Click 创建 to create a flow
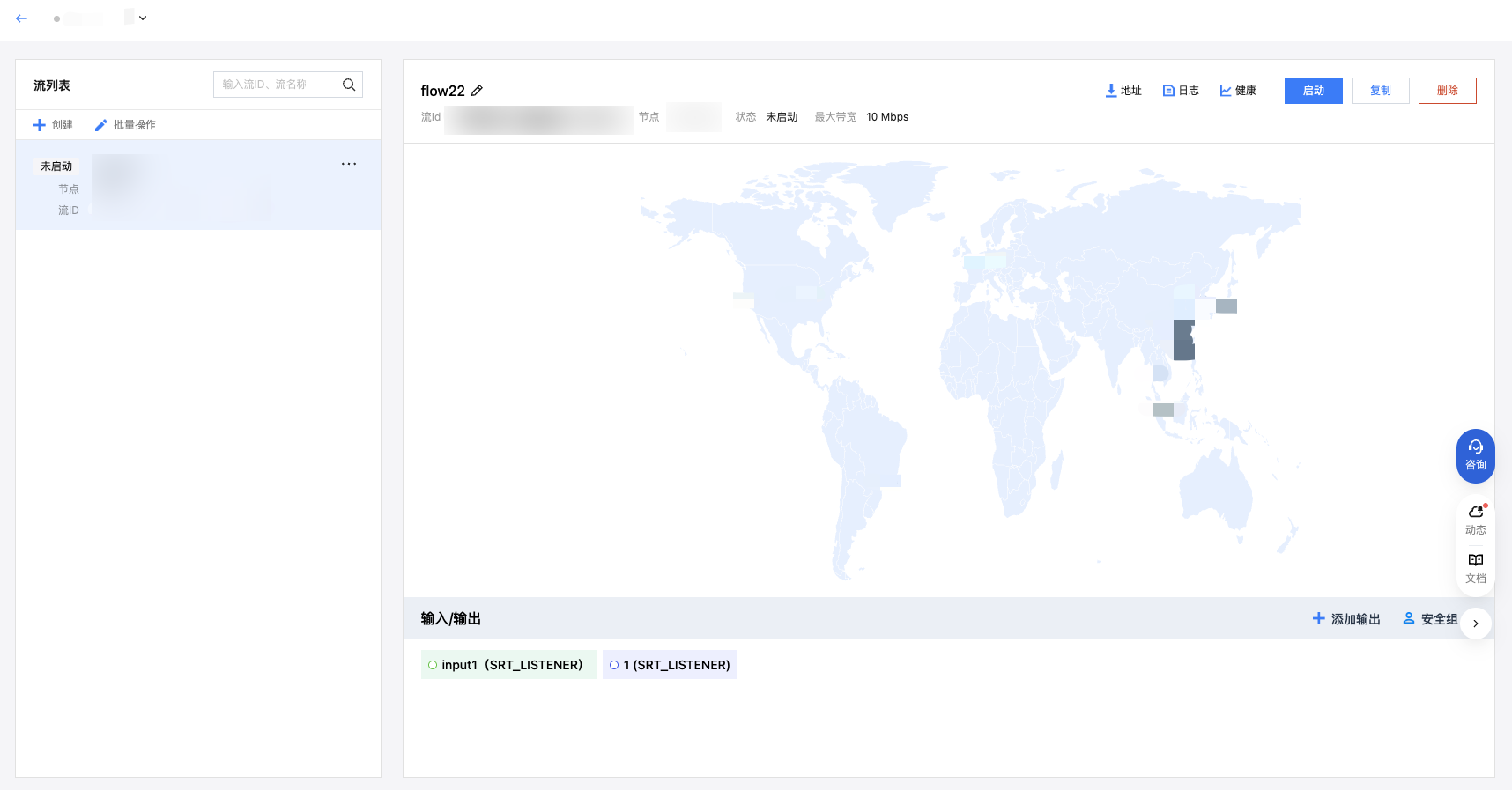The height and width of the screenshot is (790, 1512). click(53, 125)
